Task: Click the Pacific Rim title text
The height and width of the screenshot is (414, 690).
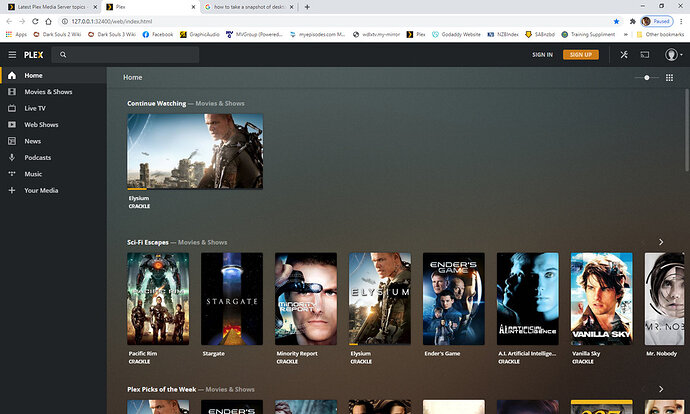Action: pyautogui.click(x=143, y=353)
